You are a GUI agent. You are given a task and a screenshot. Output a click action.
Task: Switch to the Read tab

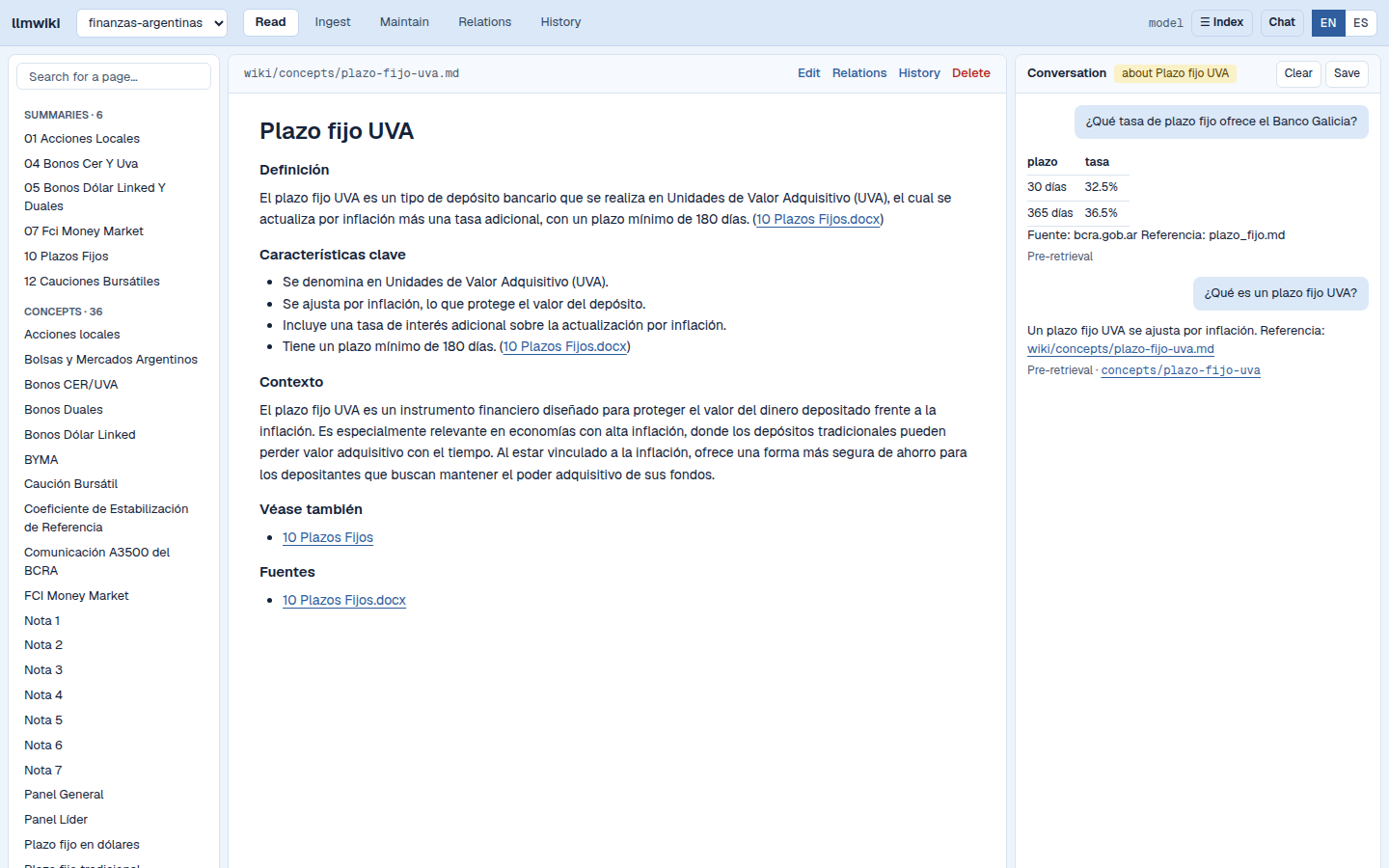pyautogui.click(x=270, y=22)
